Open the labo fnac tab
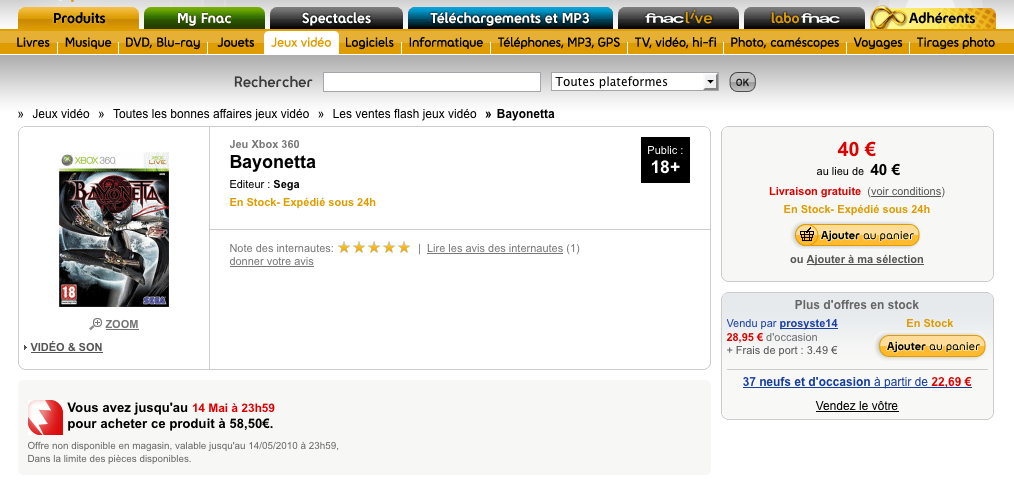Screen dimensions: 1014x486 click(x=805, y=18)
